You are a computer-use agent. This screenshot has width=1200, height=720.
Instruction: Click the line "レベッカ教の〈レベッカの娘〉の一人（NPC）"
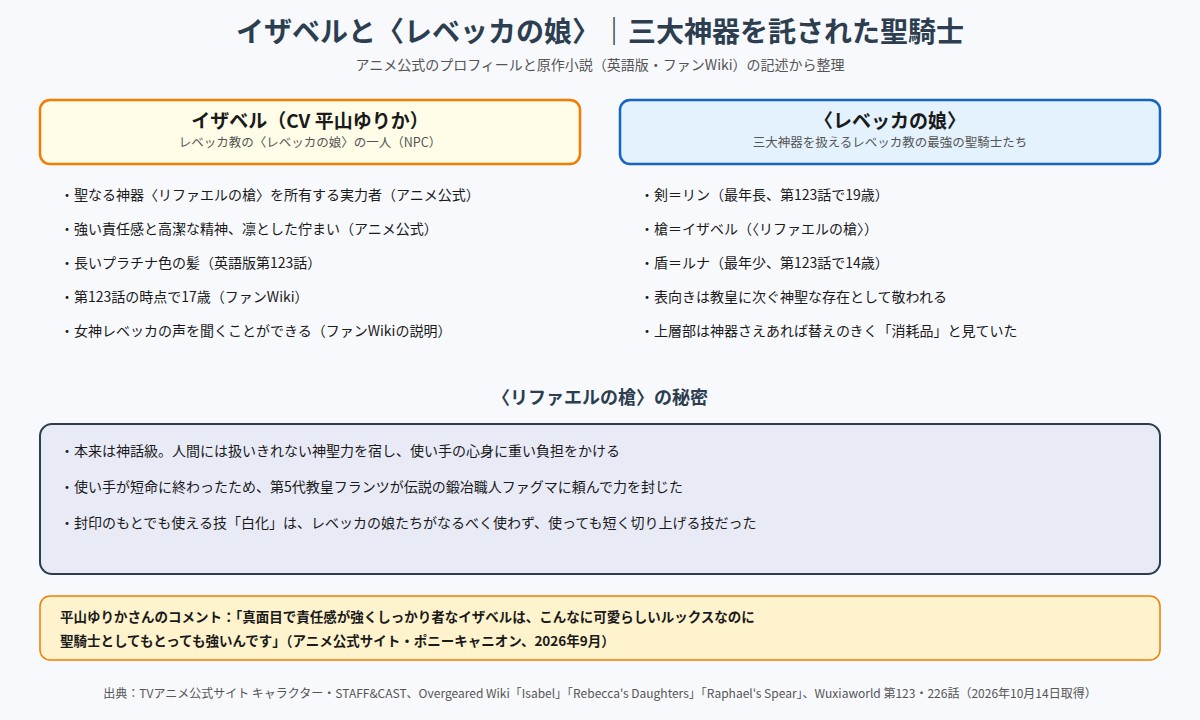(310, 143)
